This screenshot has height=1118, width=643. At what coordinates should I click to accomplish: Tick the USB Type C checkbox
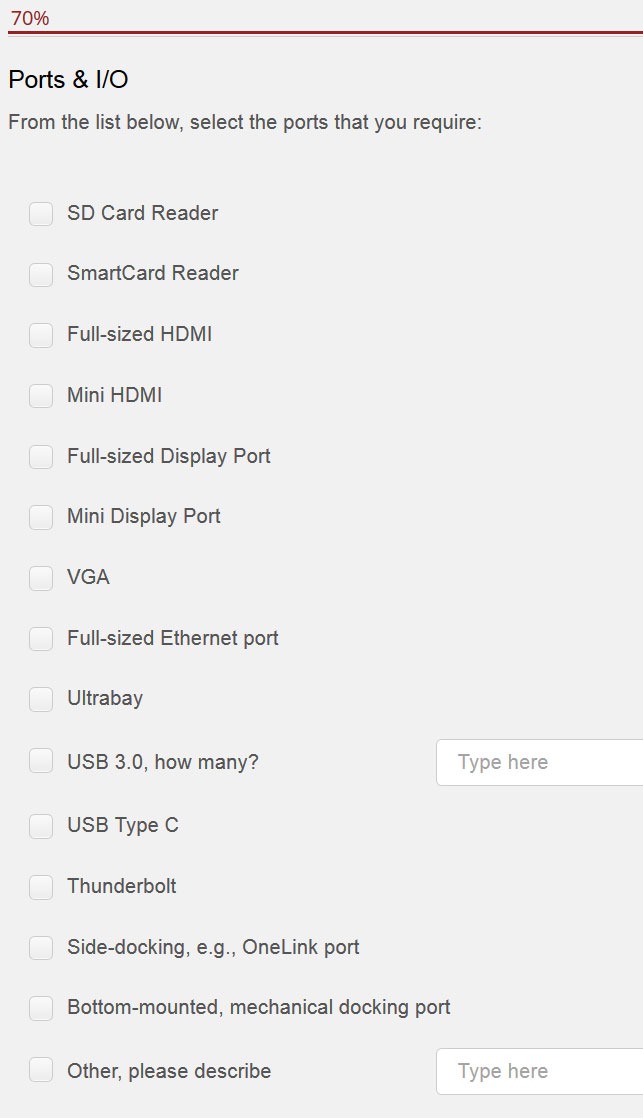(41, 826)
